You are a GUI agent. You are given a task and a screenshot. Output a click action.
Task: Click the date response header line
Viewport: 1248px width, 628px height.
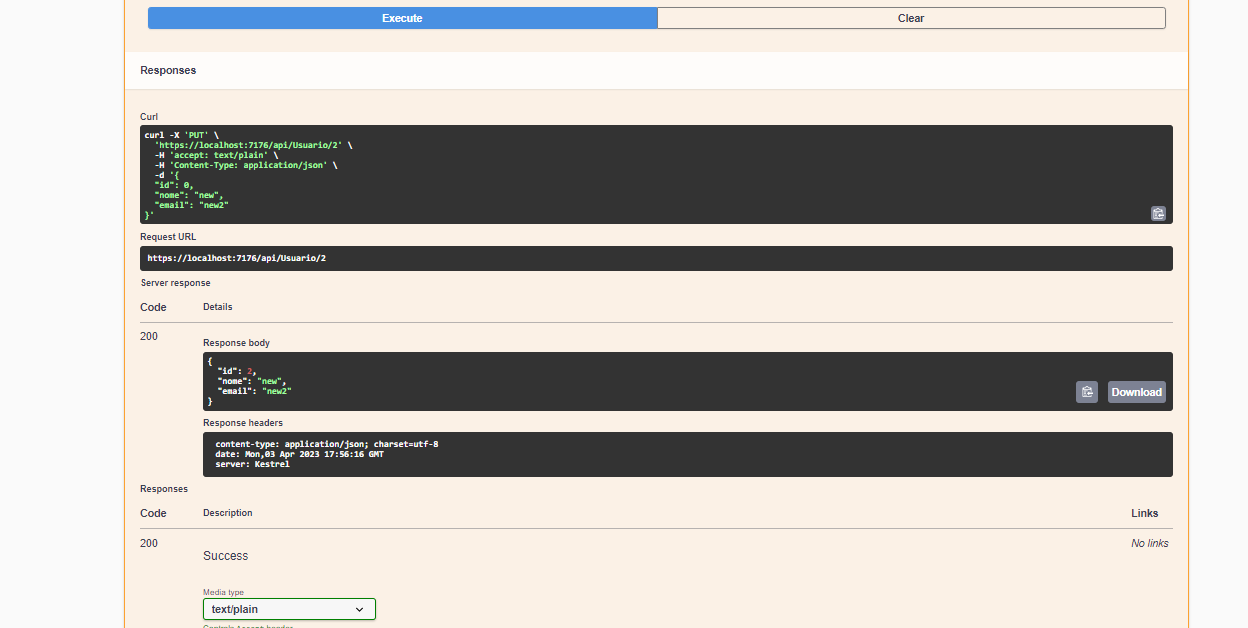pos(299,454)
